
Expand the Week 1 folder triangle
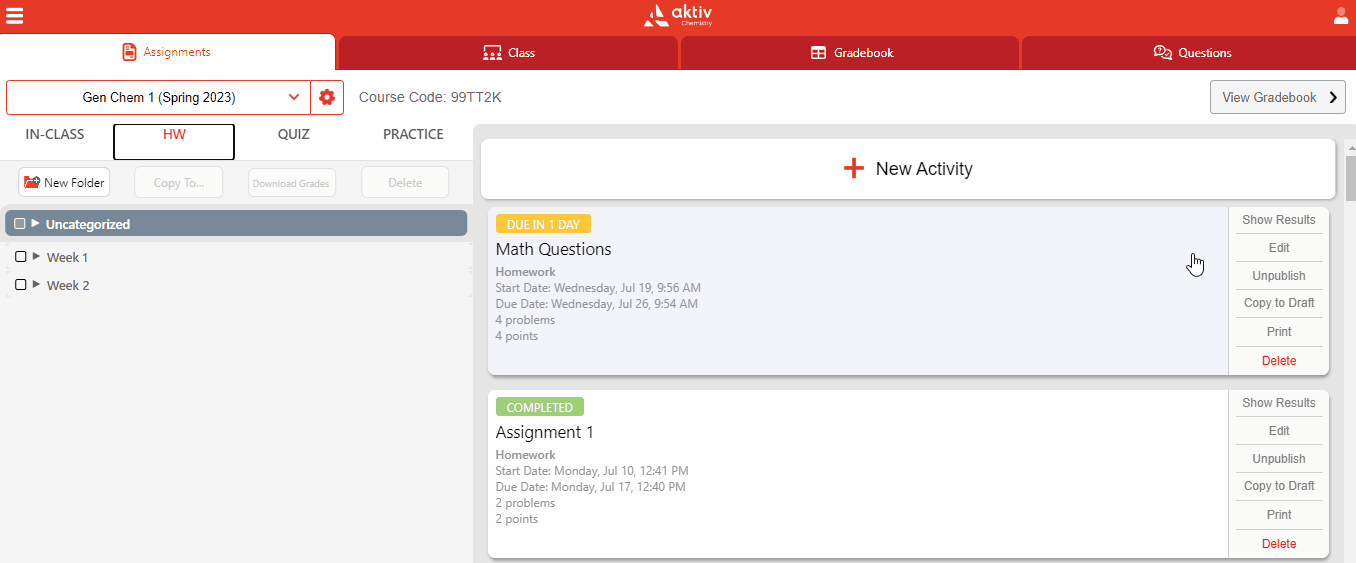click(x=37, y=257)
